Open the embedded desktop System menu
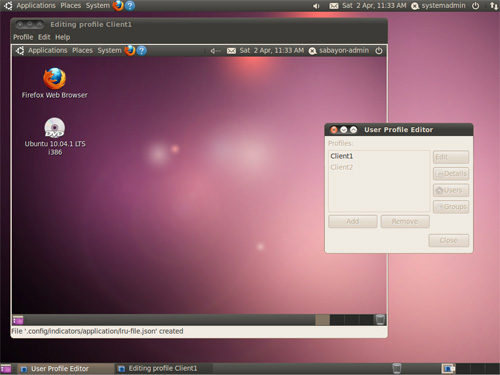500x375 pixels. coord(109,50)
